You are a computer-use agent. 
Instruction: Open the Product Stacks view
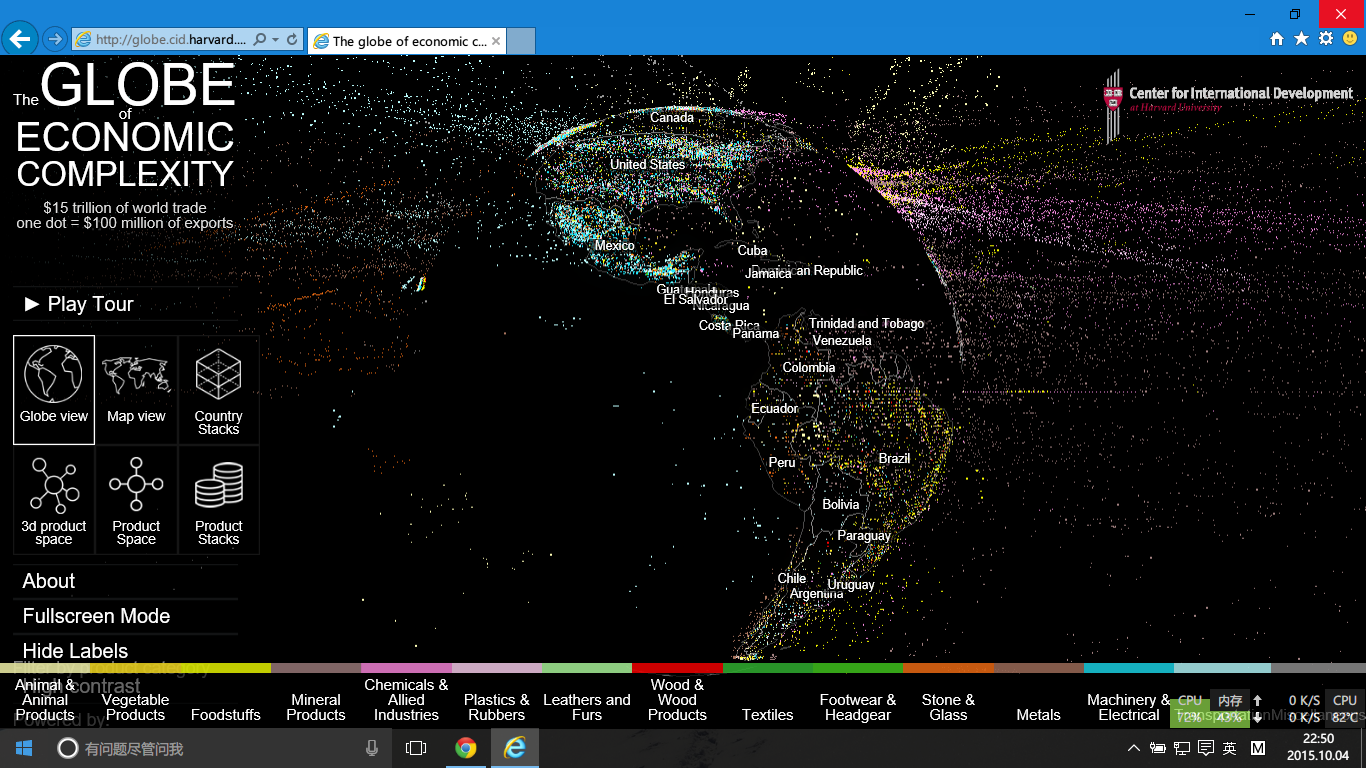pos(218,500)
